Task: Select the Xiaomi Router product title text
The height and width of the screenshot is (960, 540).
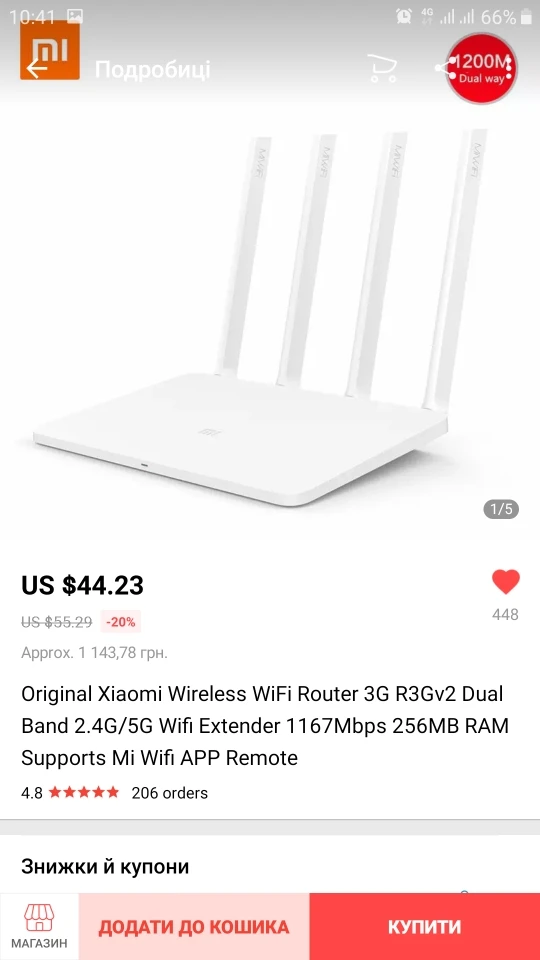Action: 265,726
